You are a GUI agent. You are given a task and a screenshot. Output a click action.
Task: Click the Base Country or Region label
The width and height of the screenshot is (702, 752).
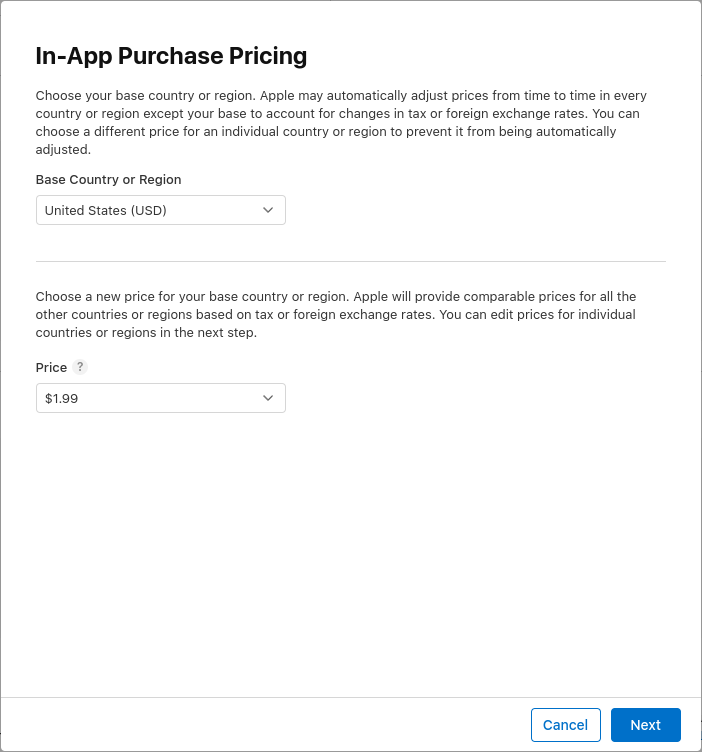(x=108, y=180)
